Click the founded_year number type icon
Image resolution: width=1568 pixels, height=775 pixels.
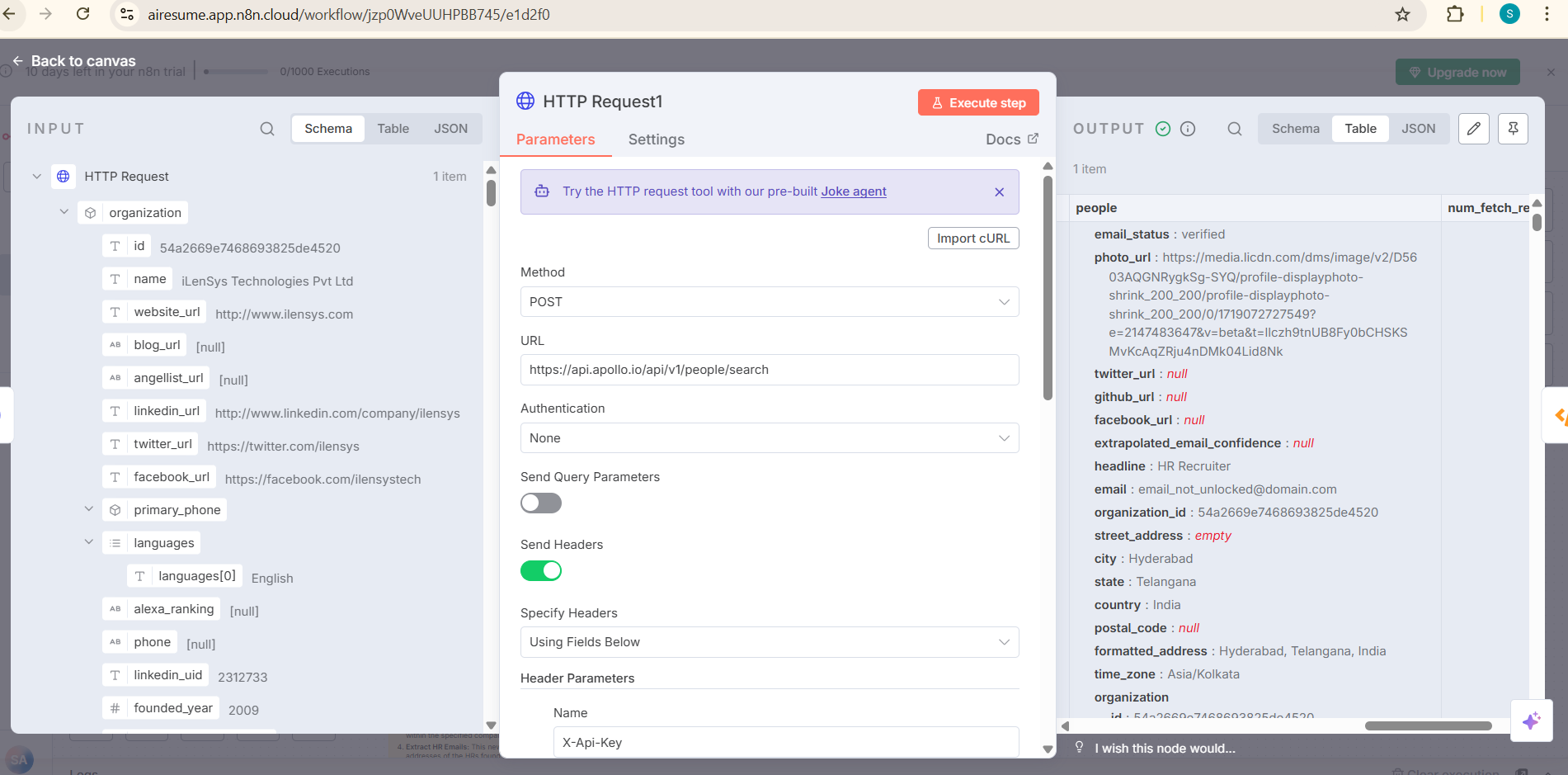[x=115, y=708]
